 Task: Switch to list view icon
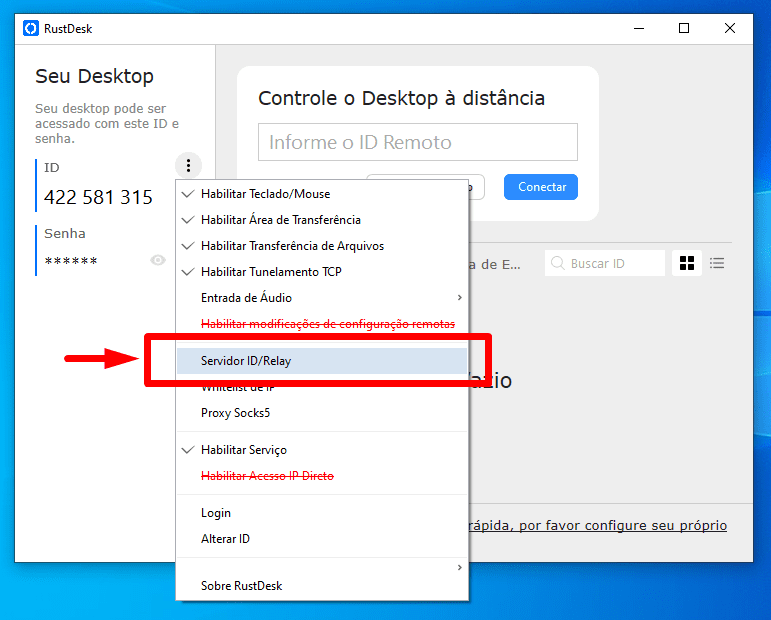point(717,263)
